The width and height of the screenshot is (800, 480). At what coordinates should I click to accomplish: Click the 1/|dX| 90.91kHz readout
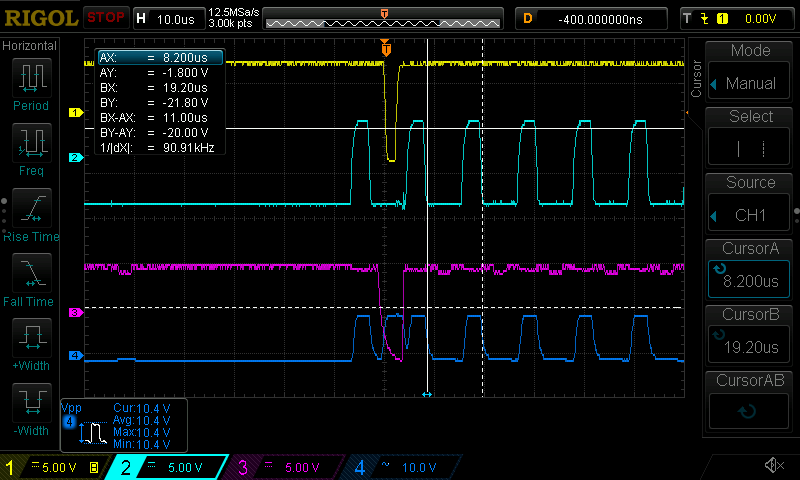coord(157,148)
